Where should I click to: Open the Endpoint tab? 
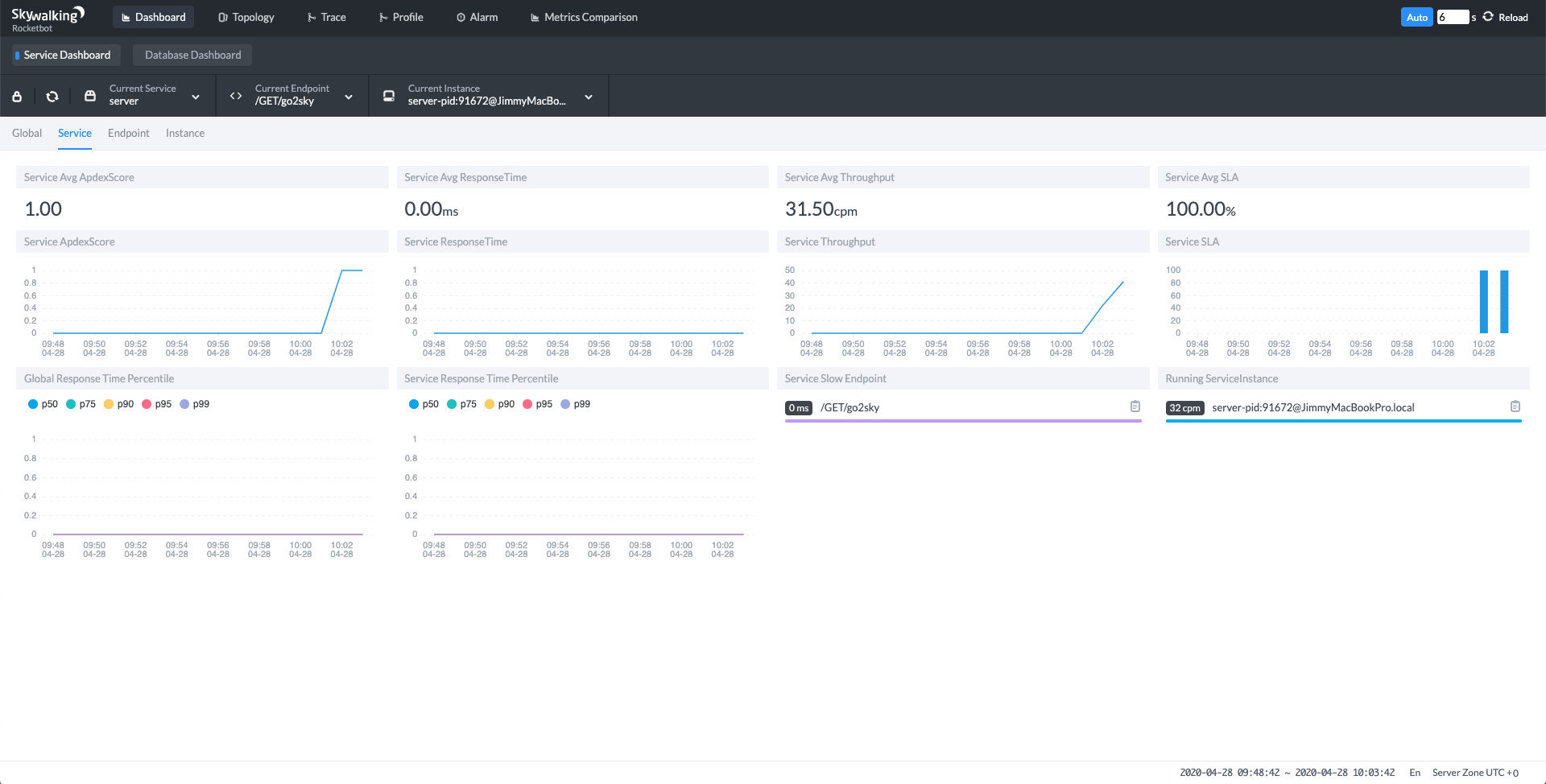pos(129,133)
